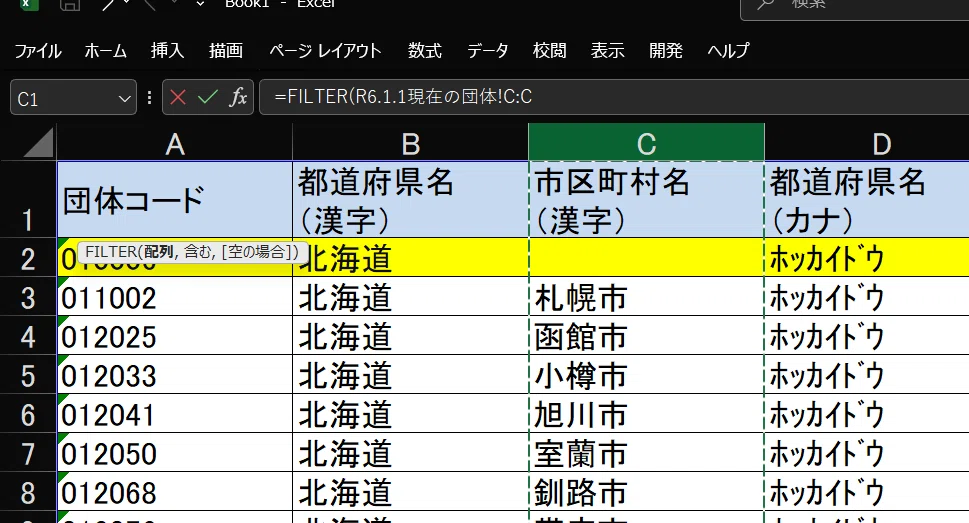This screenshot has height=523, width=969.
Task: Click the search box in title bar
Action: tap(855, 6)
